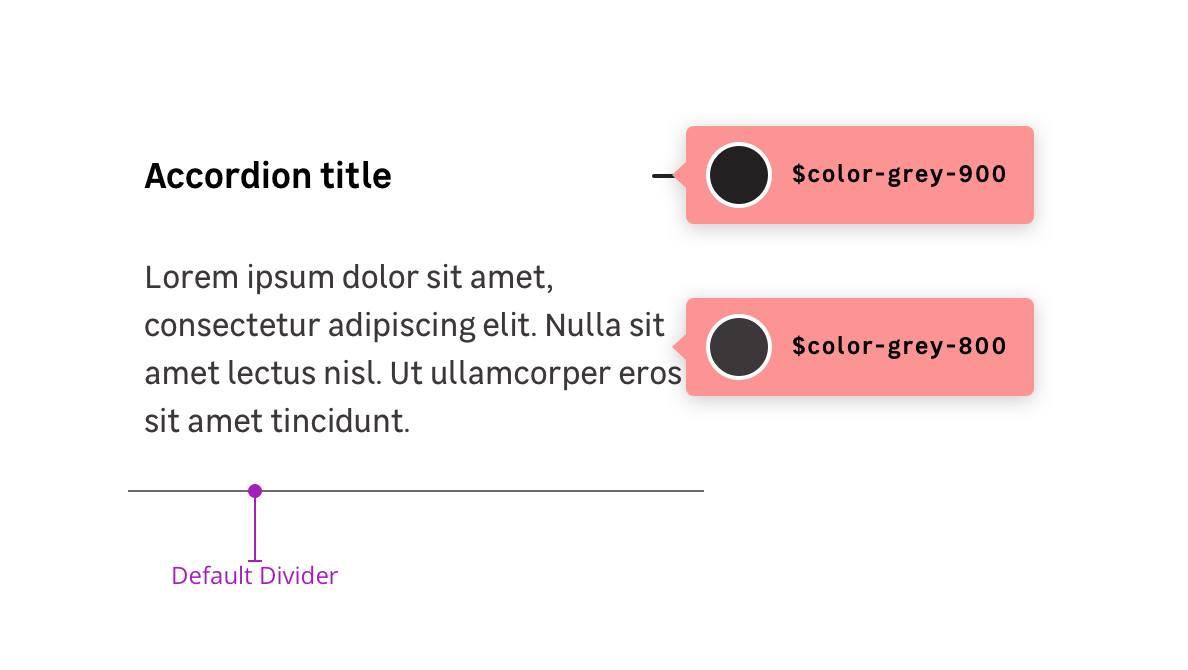Click the 'sit amet tincidunt.' last line

277,422
